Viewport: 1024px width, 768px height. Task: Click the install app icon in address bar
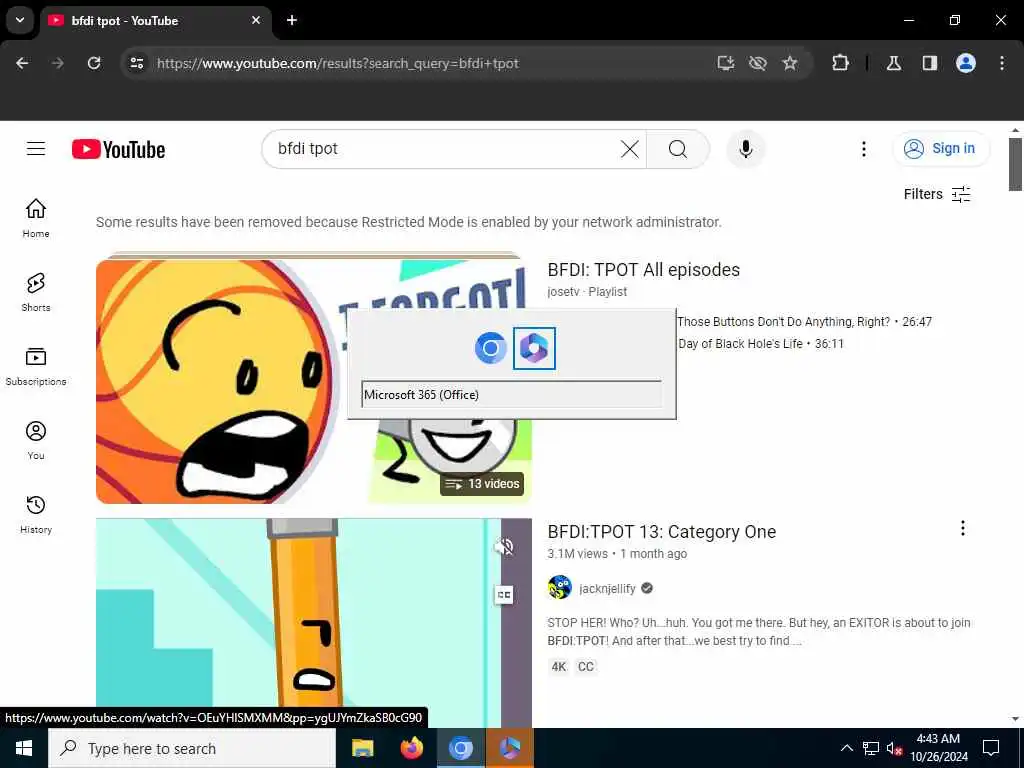726,63
